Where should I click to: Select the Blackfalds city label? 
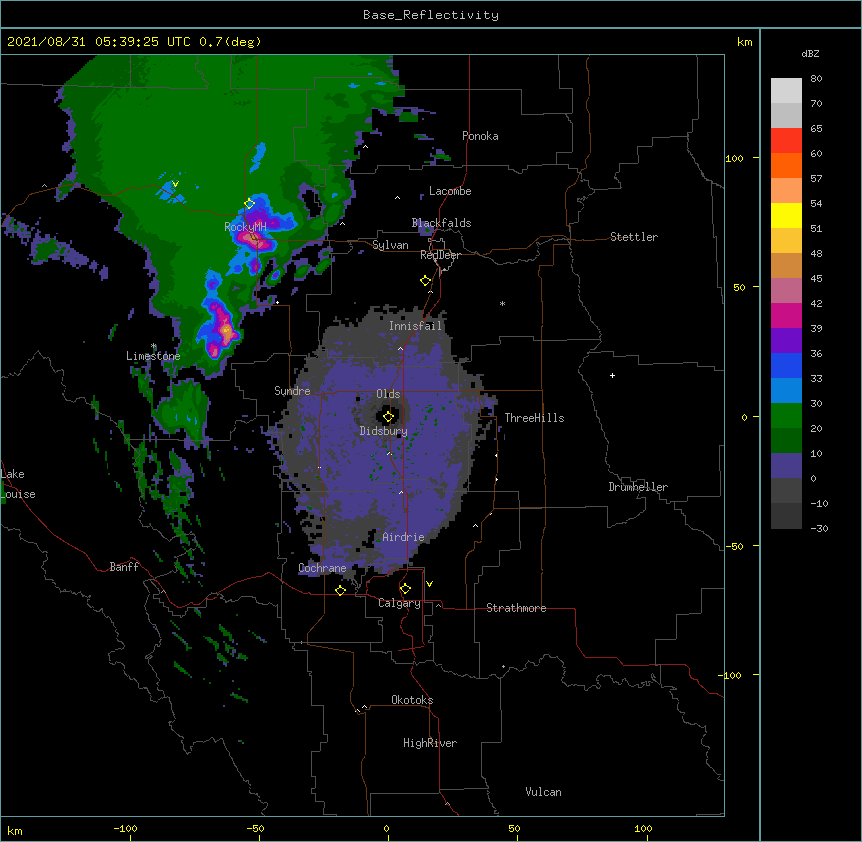441,223
